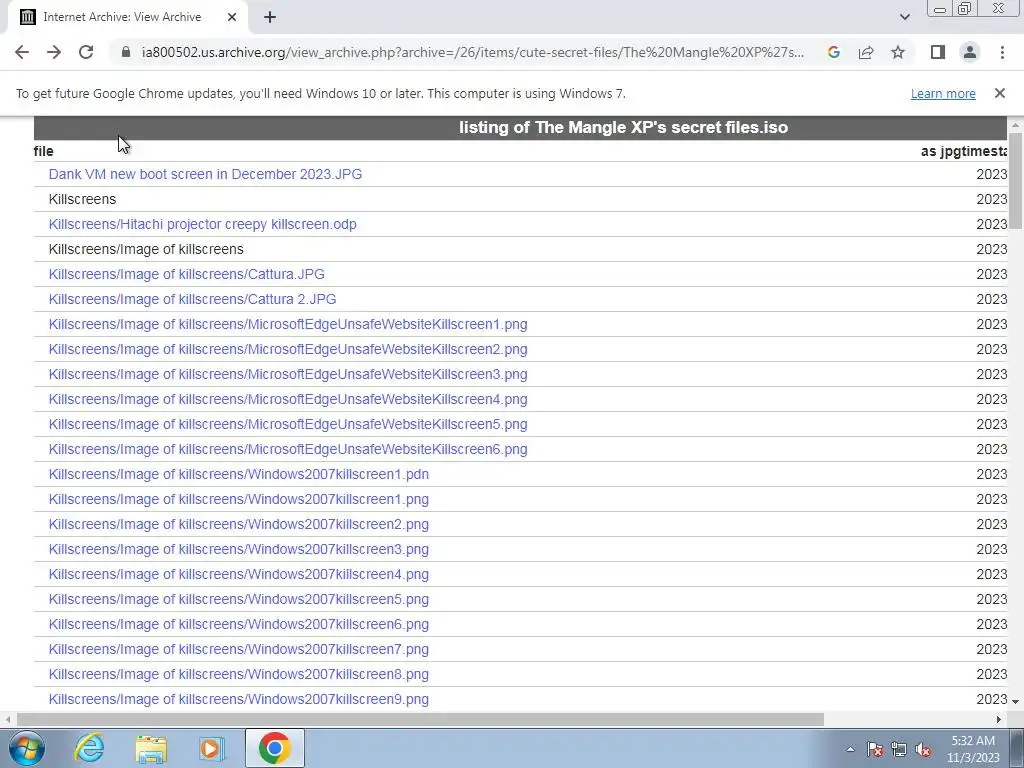
Task: Click the Chrome taskbar button
Action: [x=274, y=748]
